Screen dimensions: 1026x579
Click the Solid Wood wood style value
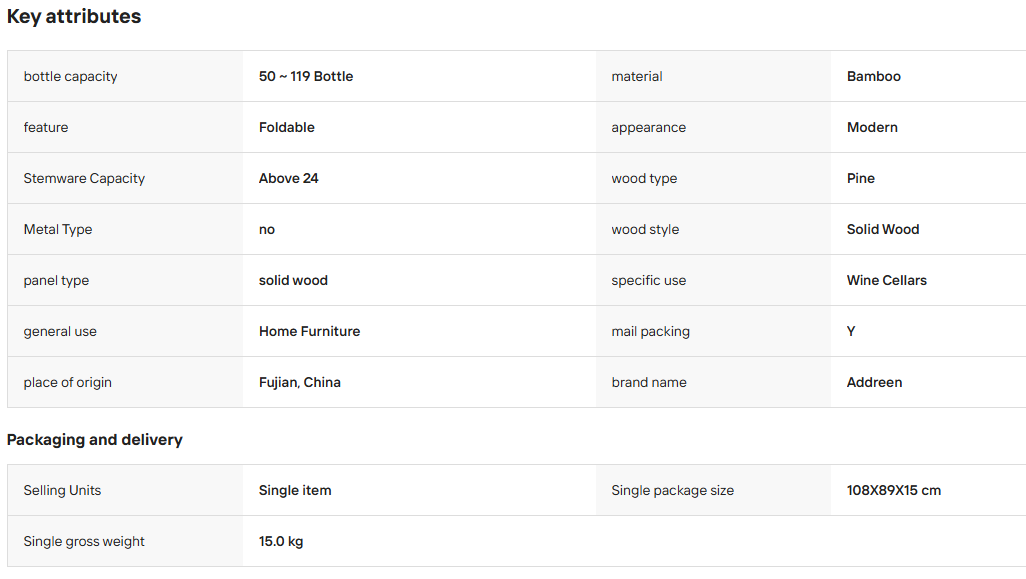click(883, 229)
